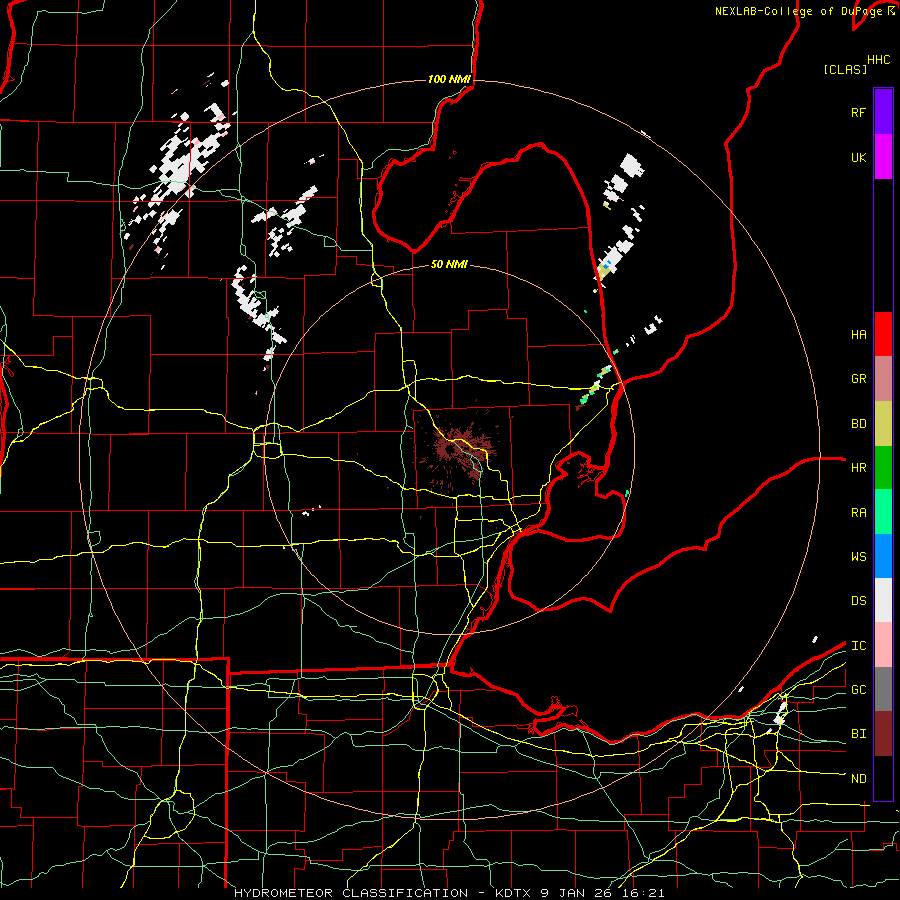This screenshot has width=900, height=900.
Task: Pick the RA mint-green legend swatch
Action: coord(883,512)
